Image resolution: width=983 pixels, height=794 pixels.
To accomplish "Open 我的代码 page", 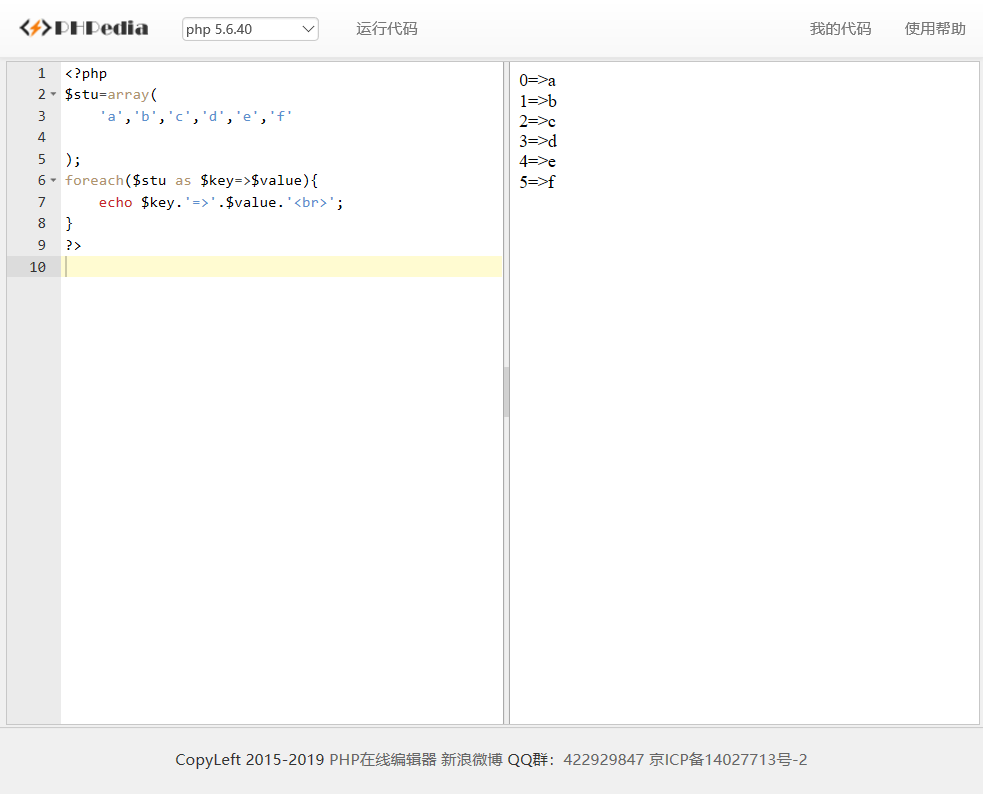I will [x=840, y=29].
